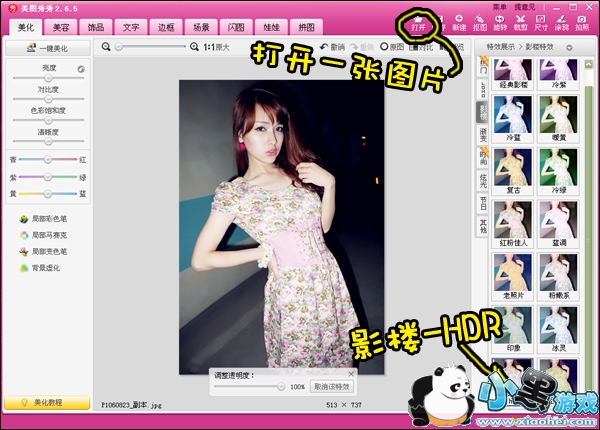Click the 调整透明度 opacity slider handle

[281, 386]
